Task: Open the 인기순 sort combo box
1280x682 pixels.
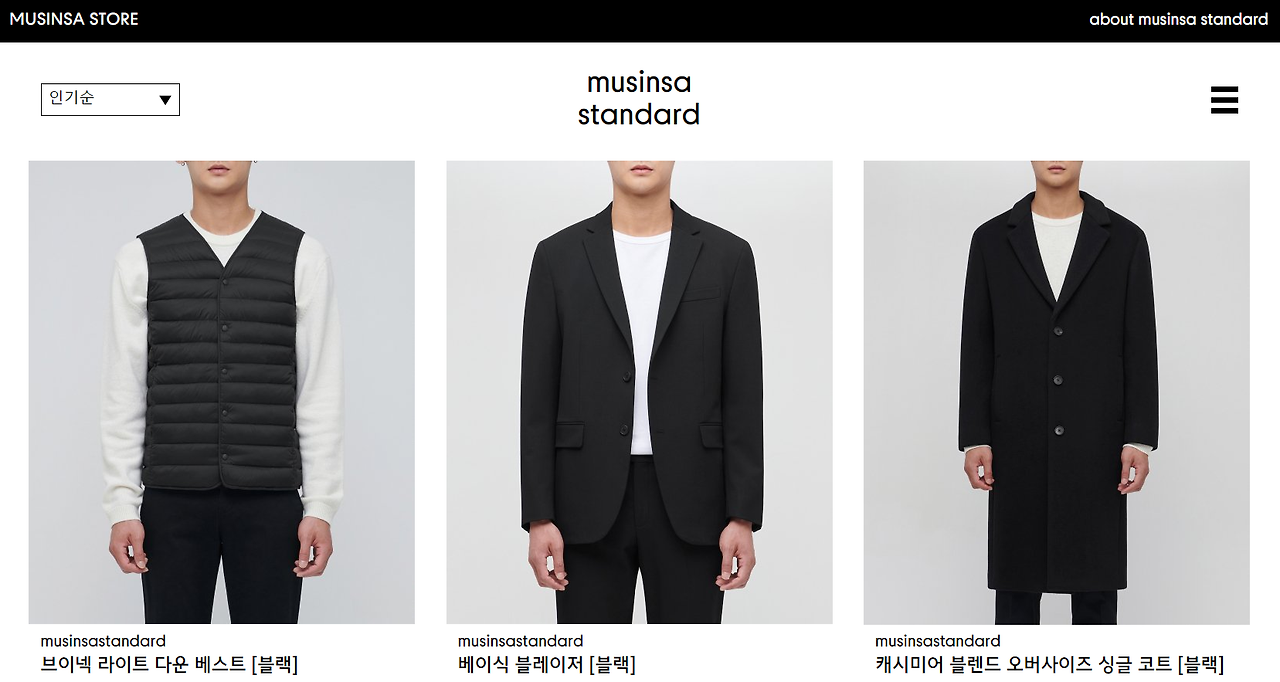Action: [110, 100]
